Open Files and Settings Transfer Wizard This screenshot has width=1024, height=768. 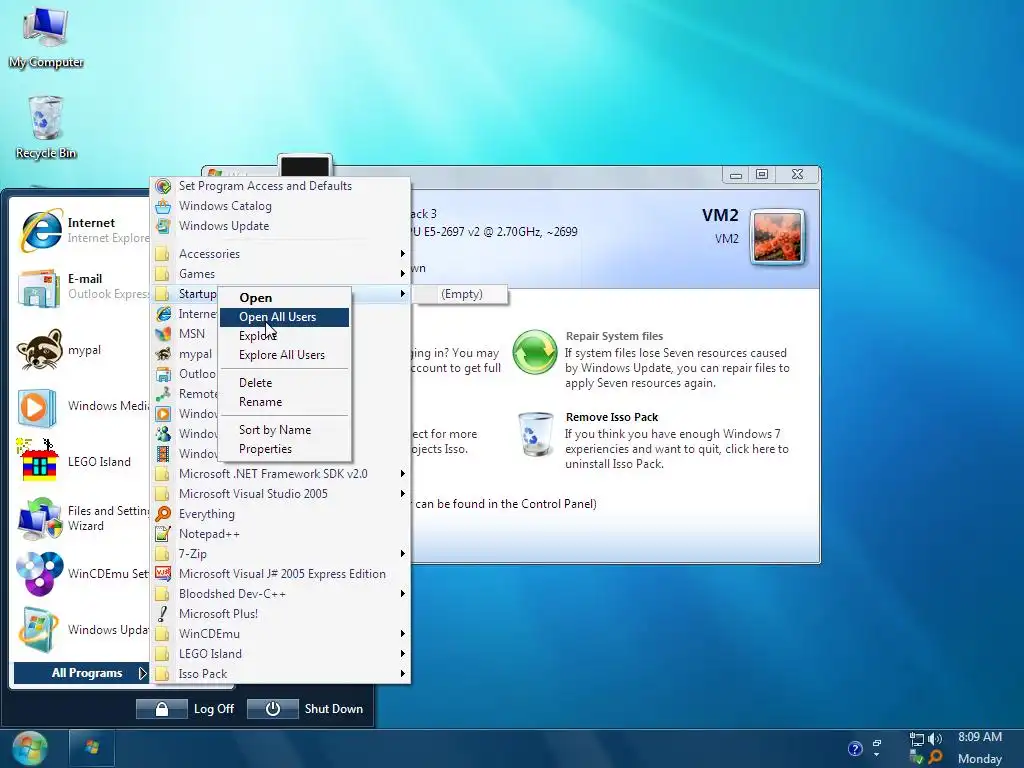tap(83, 519)
